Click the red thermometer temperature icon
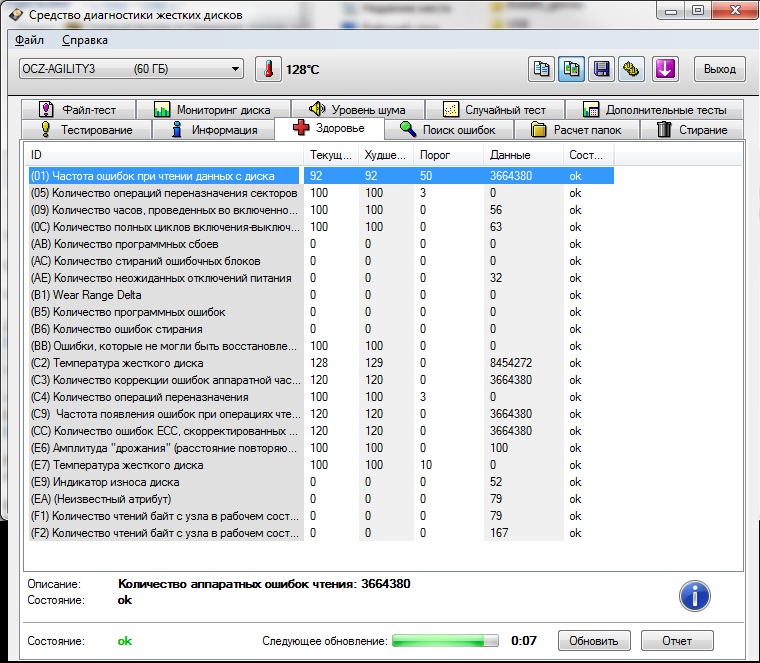The height and width of the screenshot is (663, 760). (269, 69)
